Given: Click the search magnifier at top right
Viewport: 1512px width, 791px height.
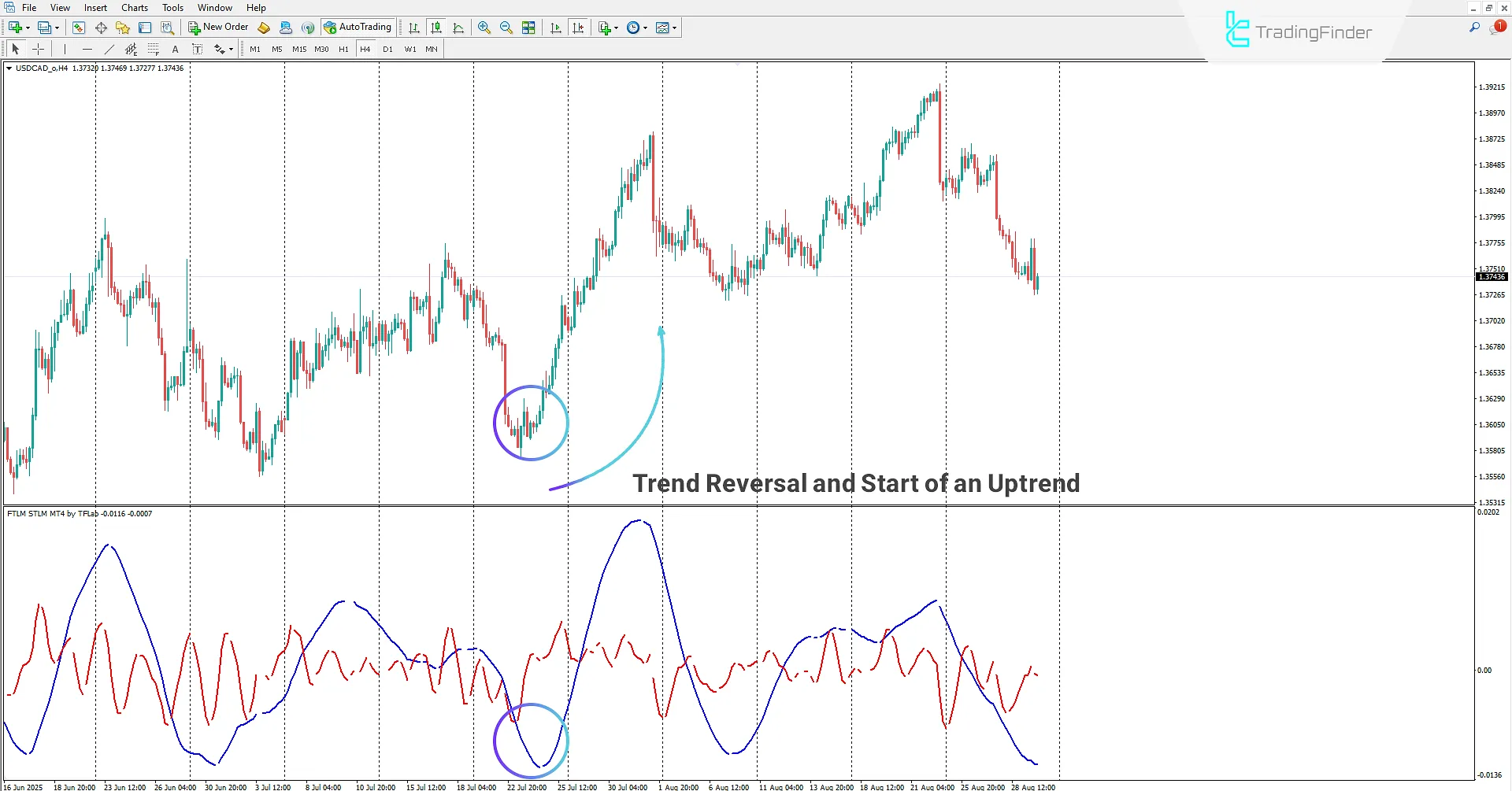Looking at the screenshot, I should pos(1474,28).
